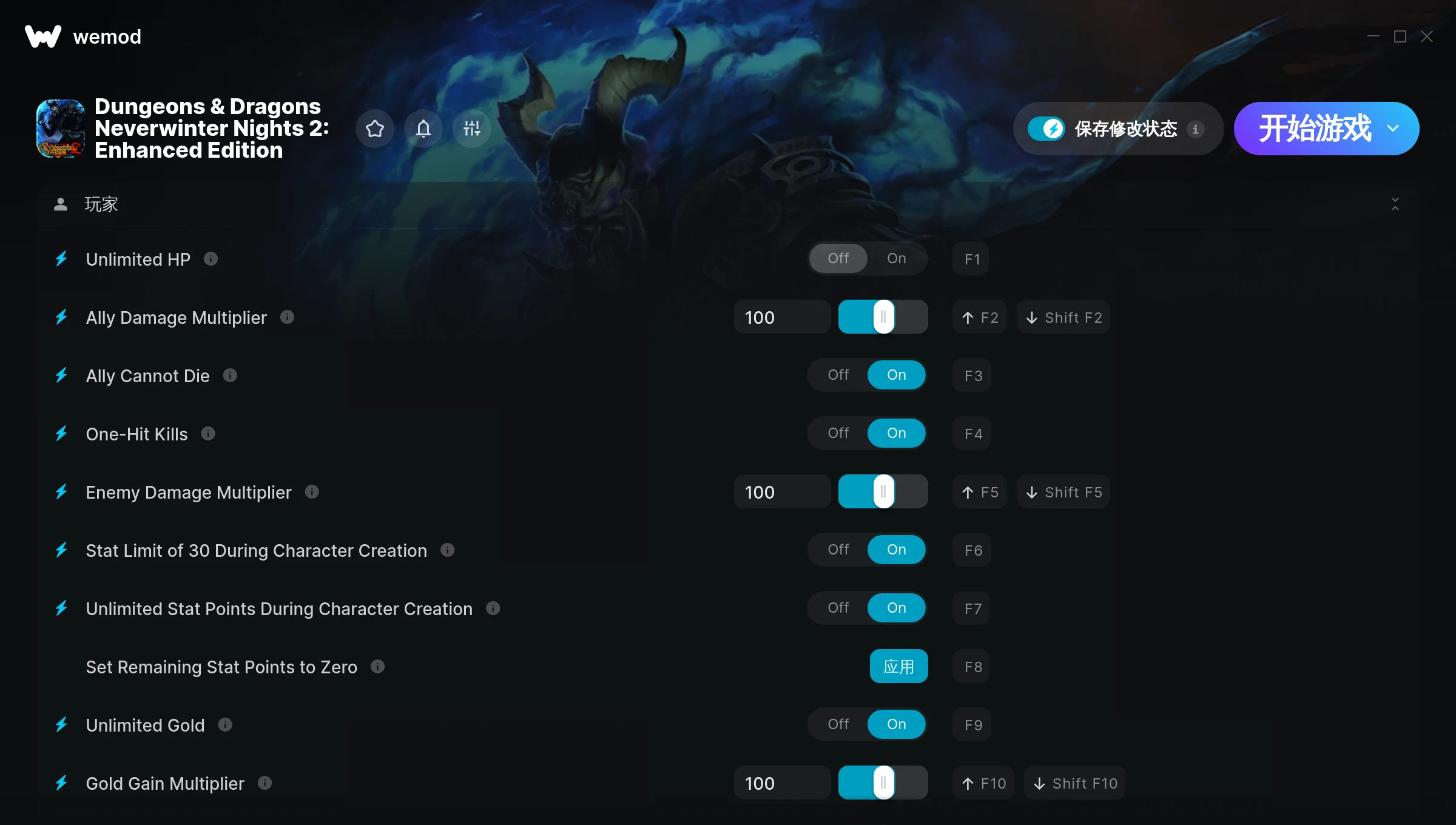Click the favorite star icon

375,129
